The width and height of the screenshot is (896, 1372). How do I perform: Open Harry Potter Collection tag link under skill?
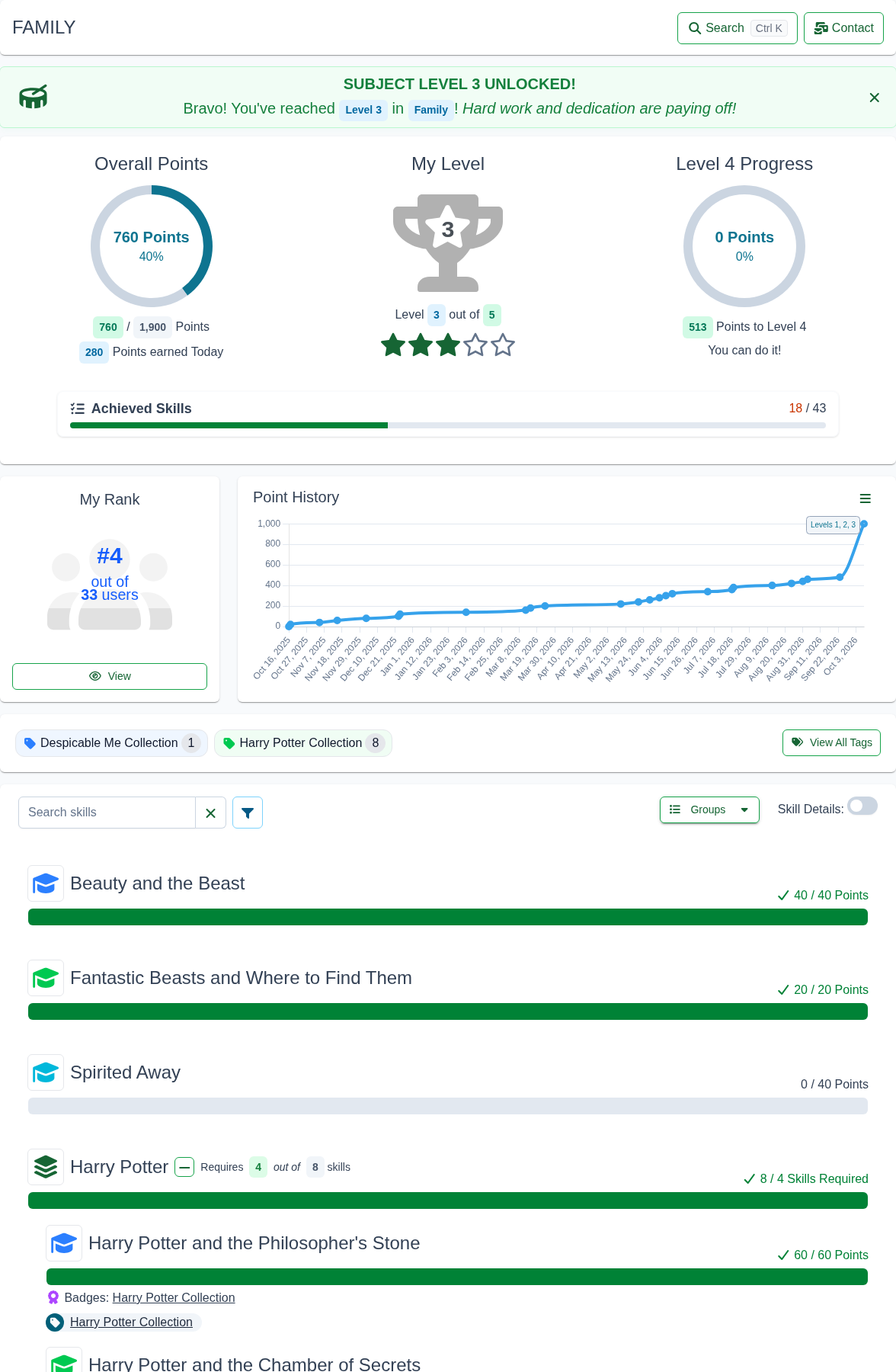coord(131,1322)
